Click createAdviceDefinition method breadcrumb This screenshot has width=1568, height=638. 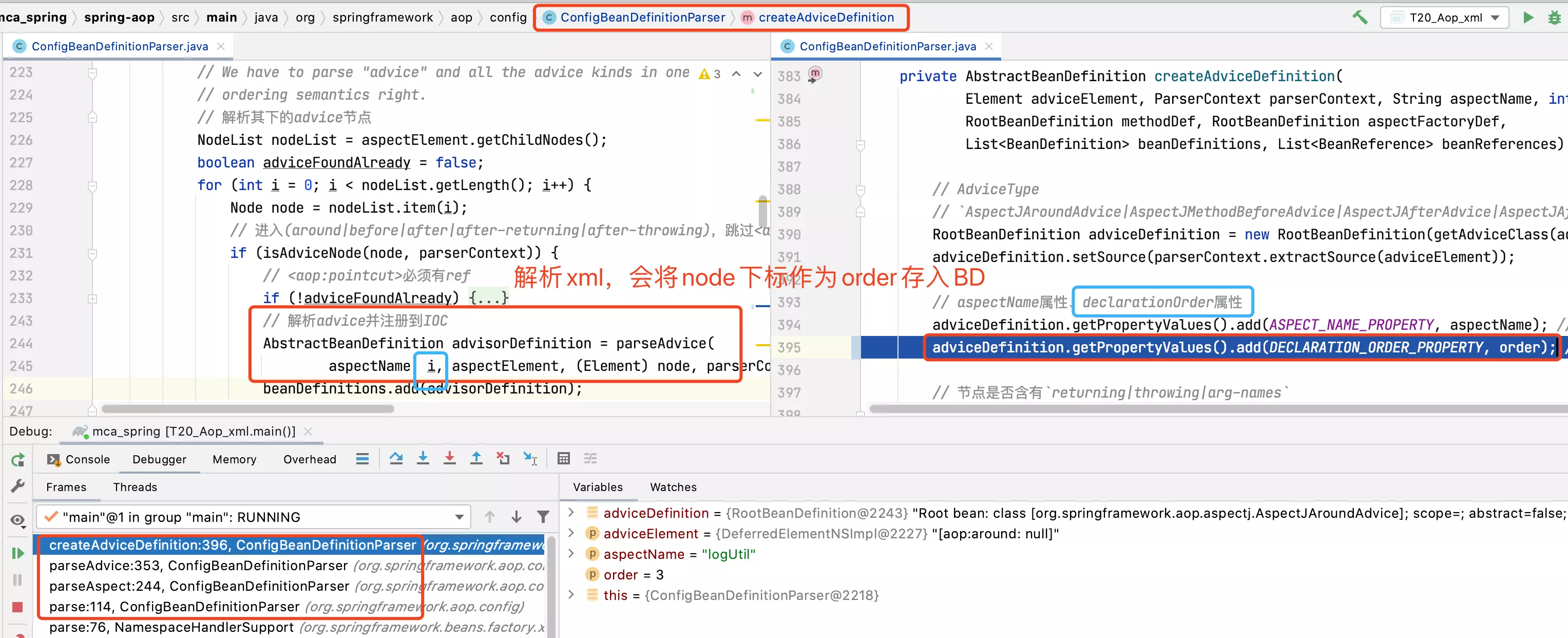(818, 17)
